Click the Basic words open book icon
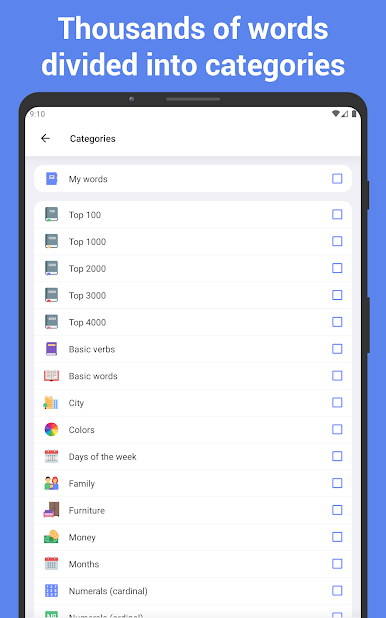 pos(51,376)
